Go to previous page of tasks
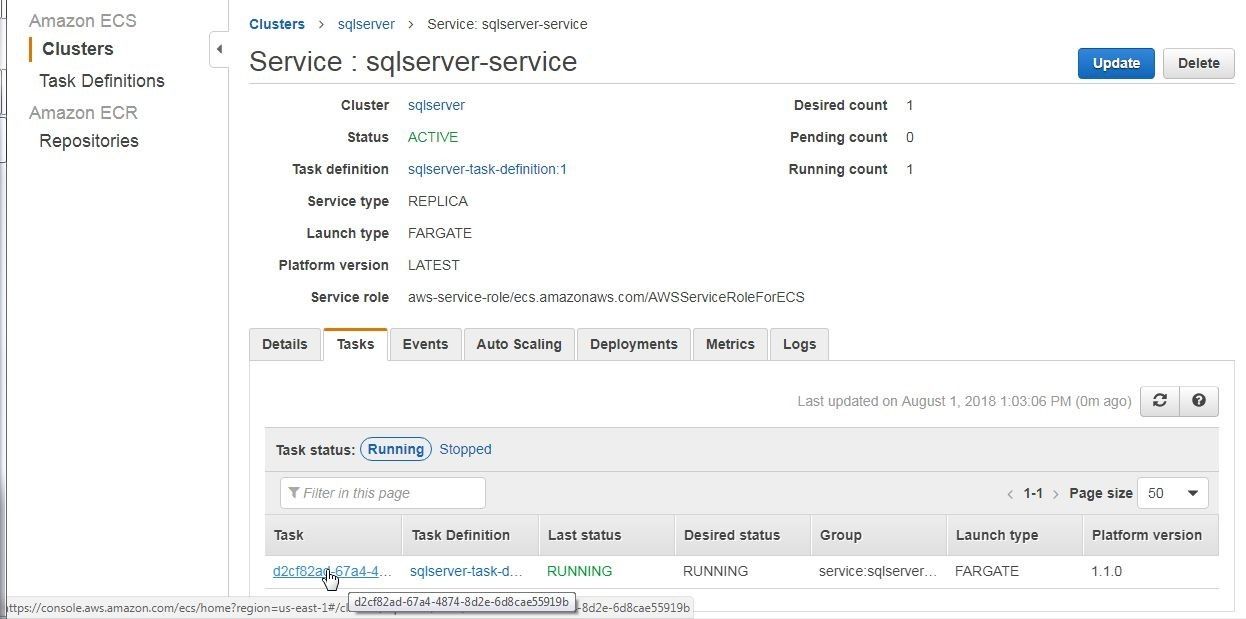 click(1010, 494)
